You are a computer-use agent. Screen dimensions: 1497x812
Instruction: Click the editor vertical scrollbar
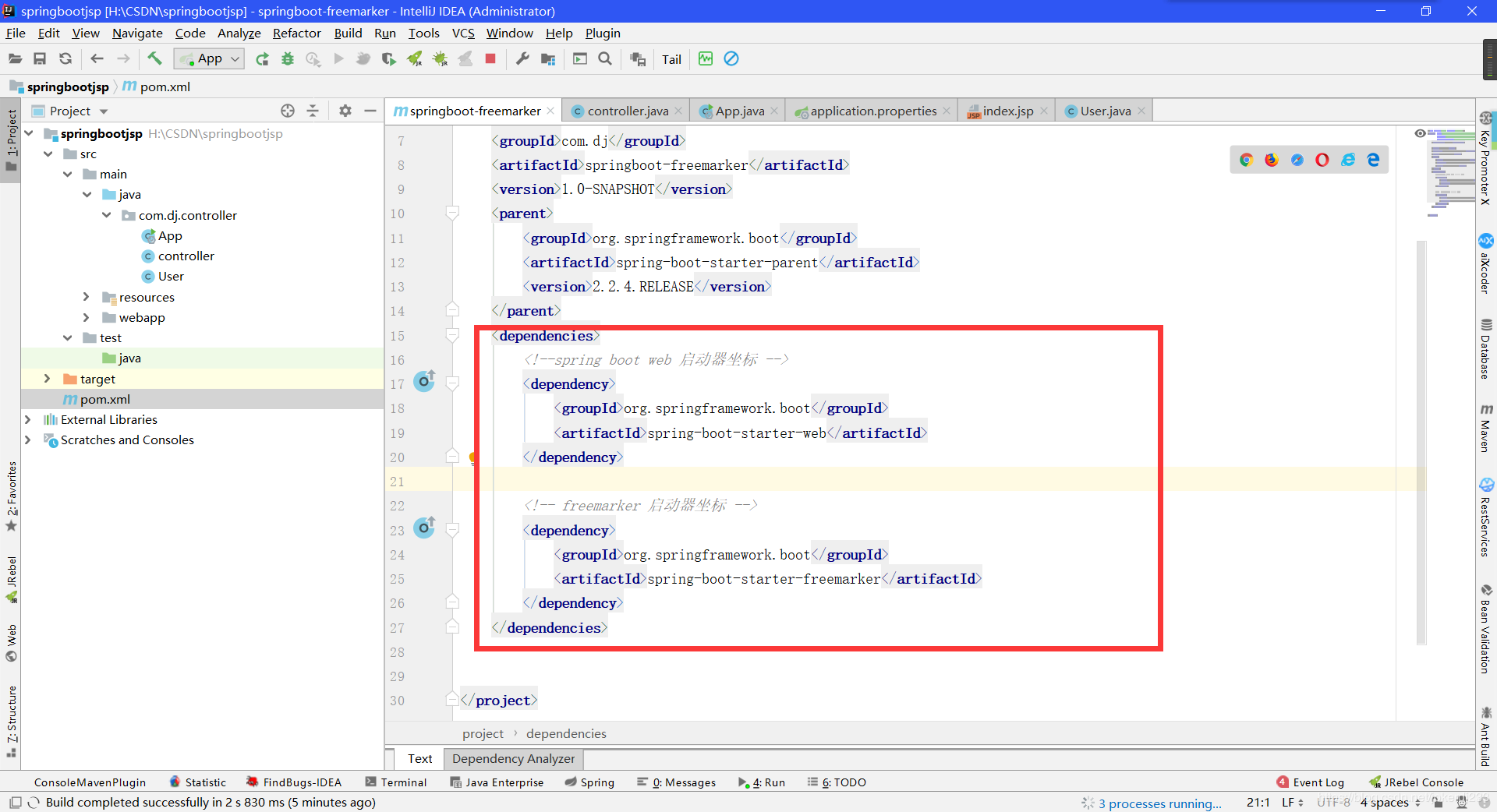coord(1421,443)
